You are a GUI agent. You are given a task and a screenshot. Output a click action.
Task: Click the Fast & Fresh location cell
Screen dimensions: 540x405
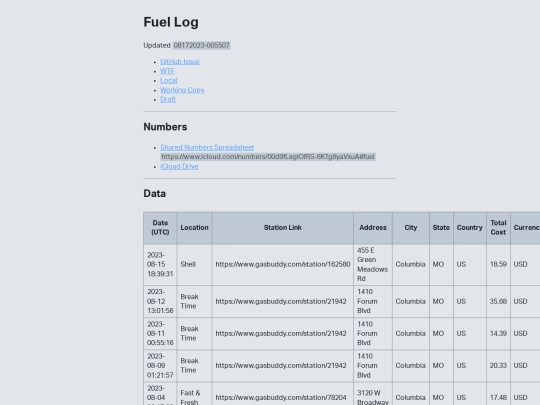coord(195,394)
